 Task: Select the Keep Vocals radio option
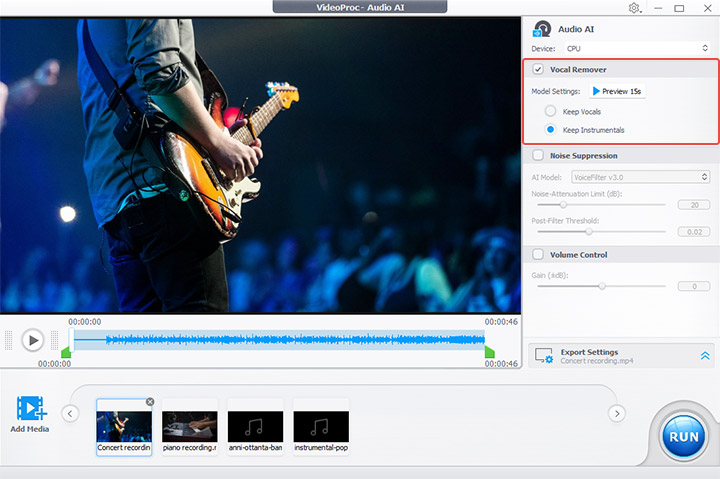coord(550,111)
